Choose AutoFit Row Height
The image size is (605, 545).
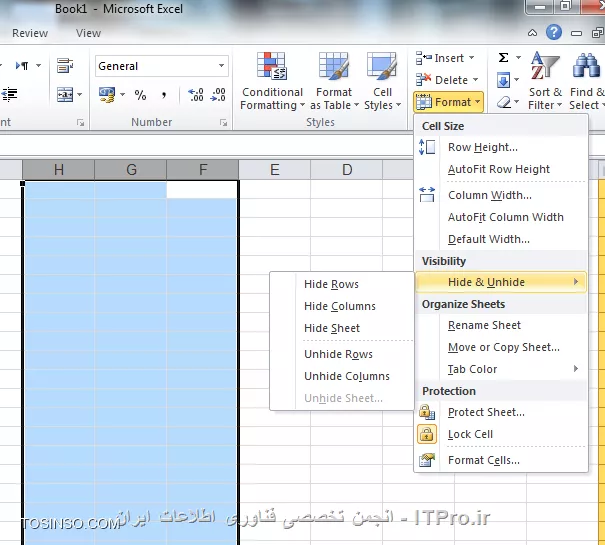click(x=501, y=169)
